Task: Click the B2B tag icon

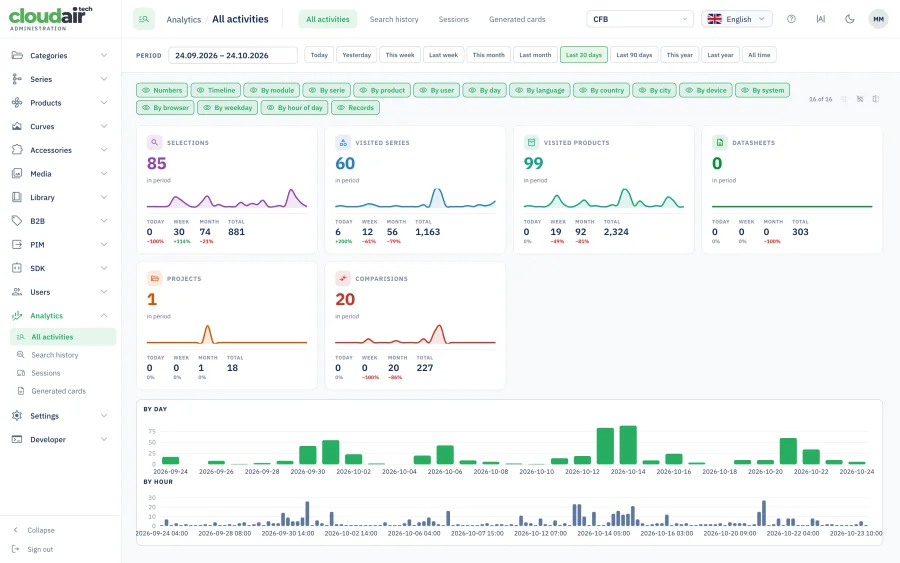Action: (17, 220)
